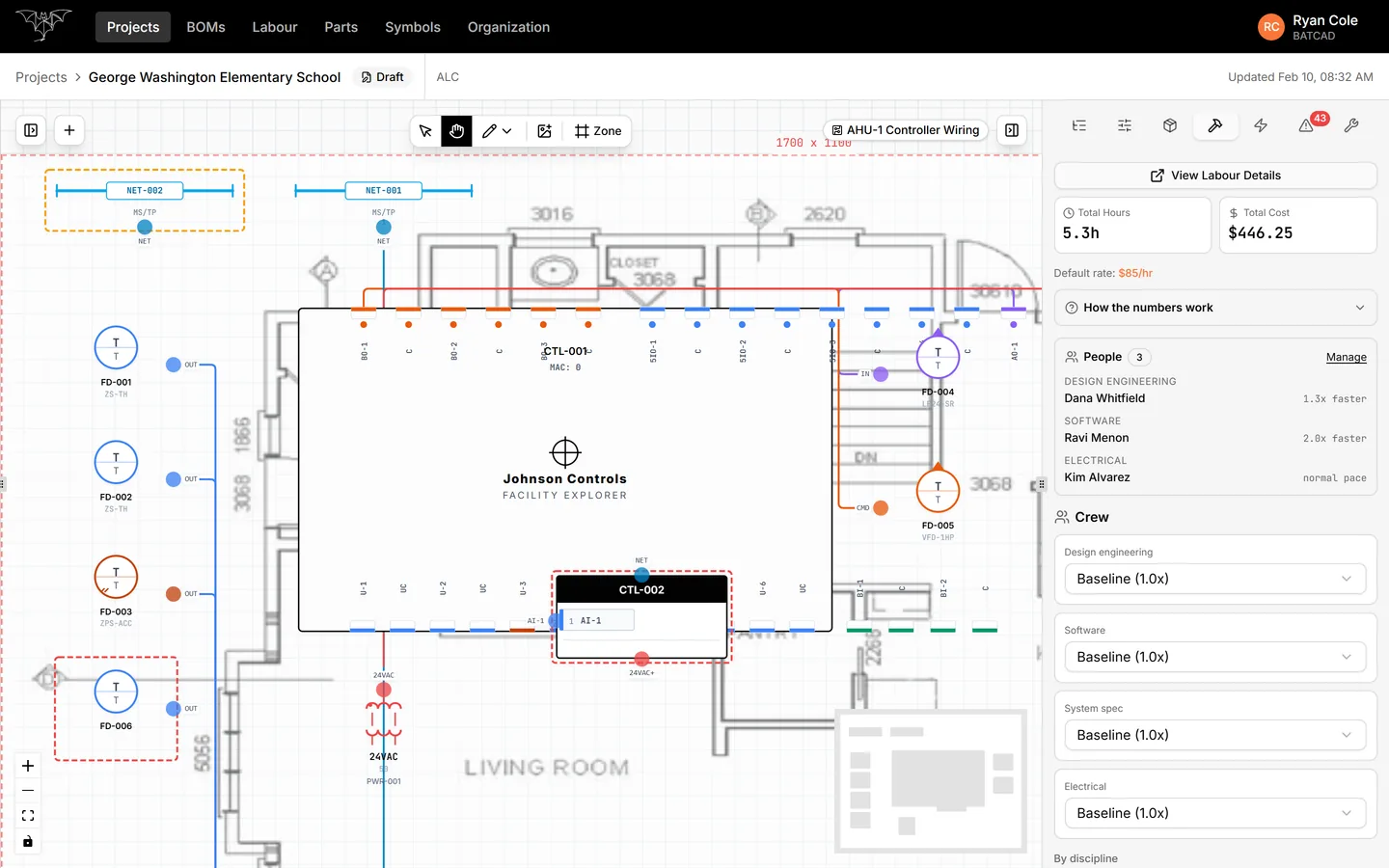The image size is (1389, 868).
Task: Select the pointer arrow tool
Action: (x=425, y=131)
